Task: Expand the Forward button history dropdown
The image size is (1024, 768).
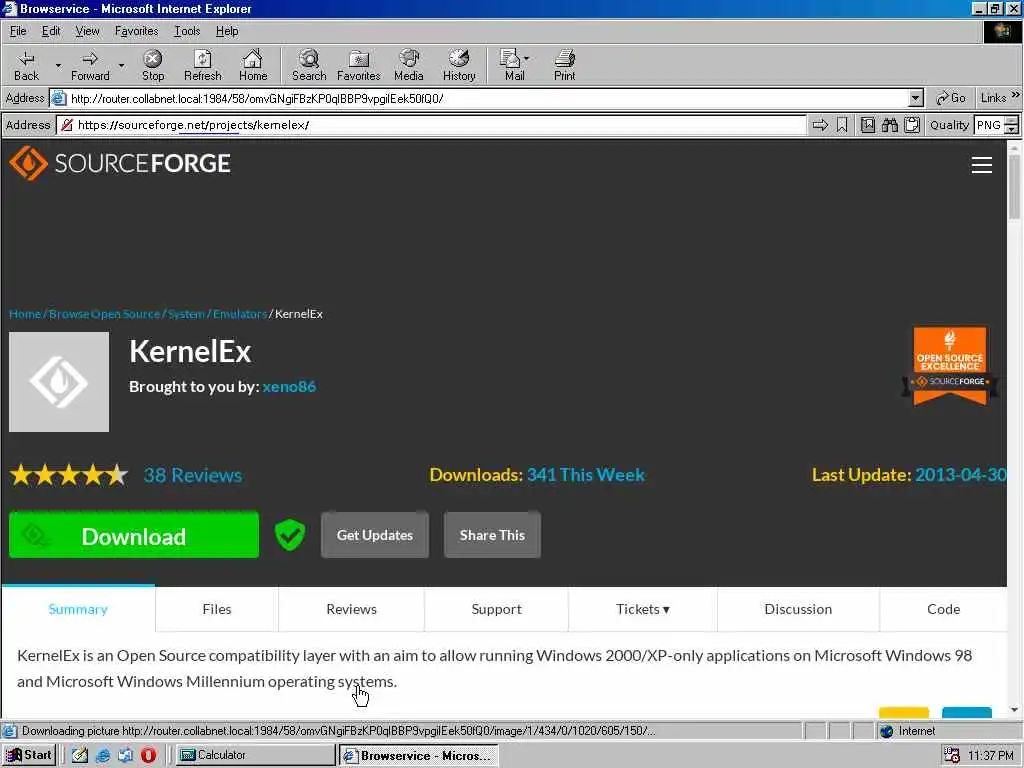Action: pyautogui.click(x=121, y=65)
